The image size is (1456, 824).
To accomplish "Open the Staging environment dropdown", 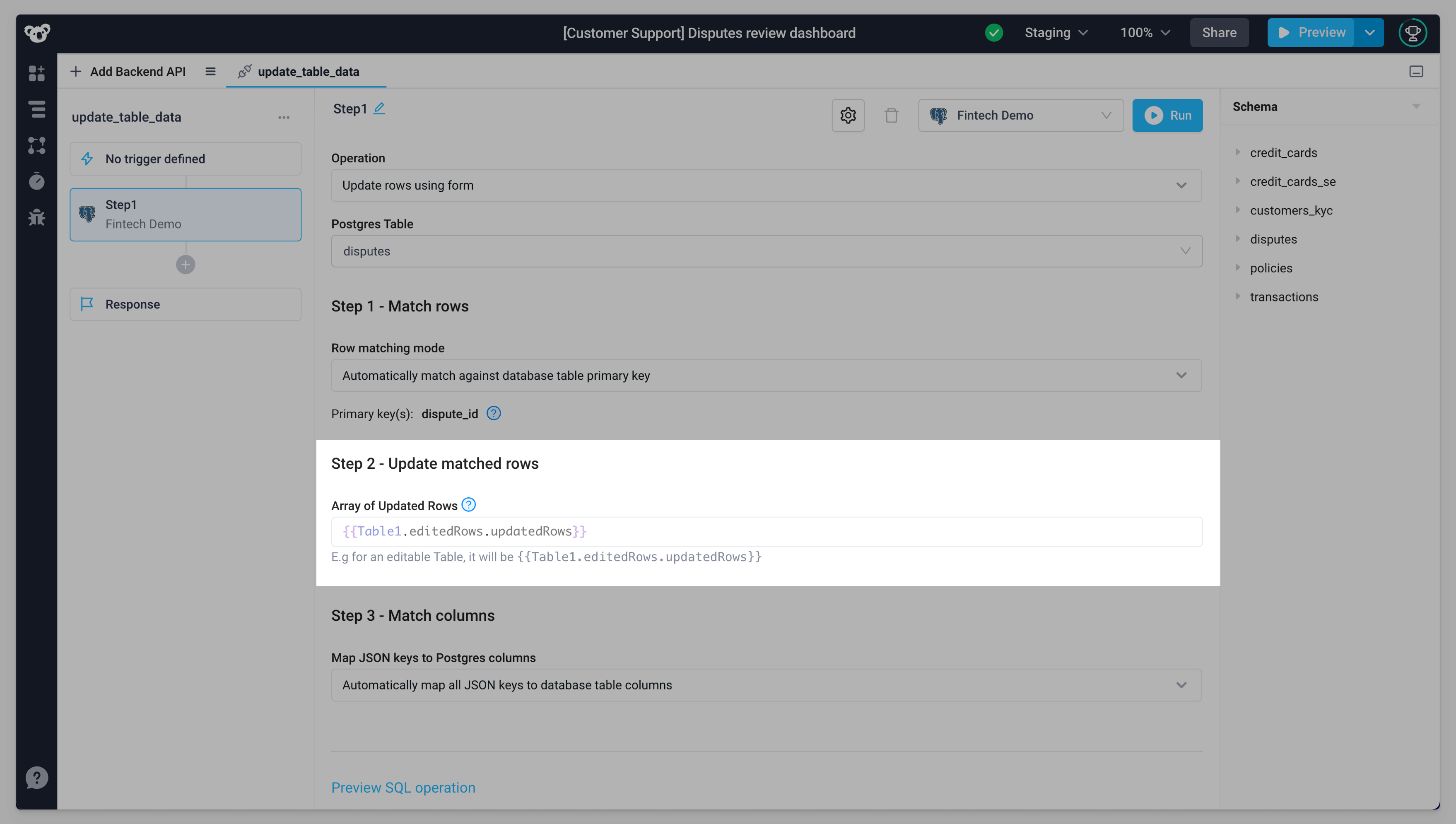I will 1056,33.
